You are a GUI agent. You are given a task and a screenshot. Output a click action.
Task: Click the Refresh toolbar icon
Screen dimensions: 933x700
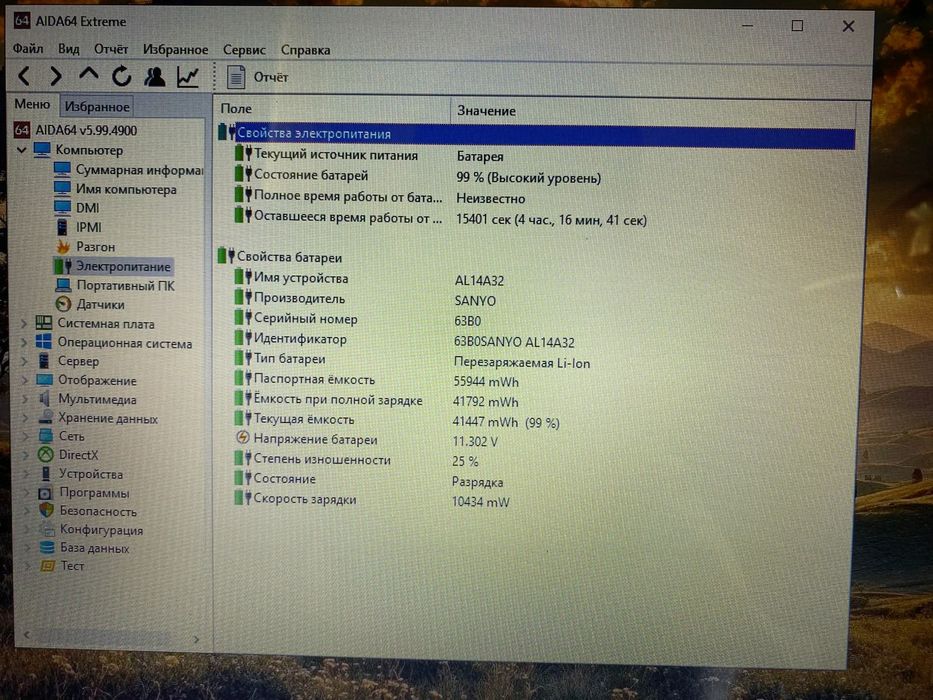coord(121,76)
